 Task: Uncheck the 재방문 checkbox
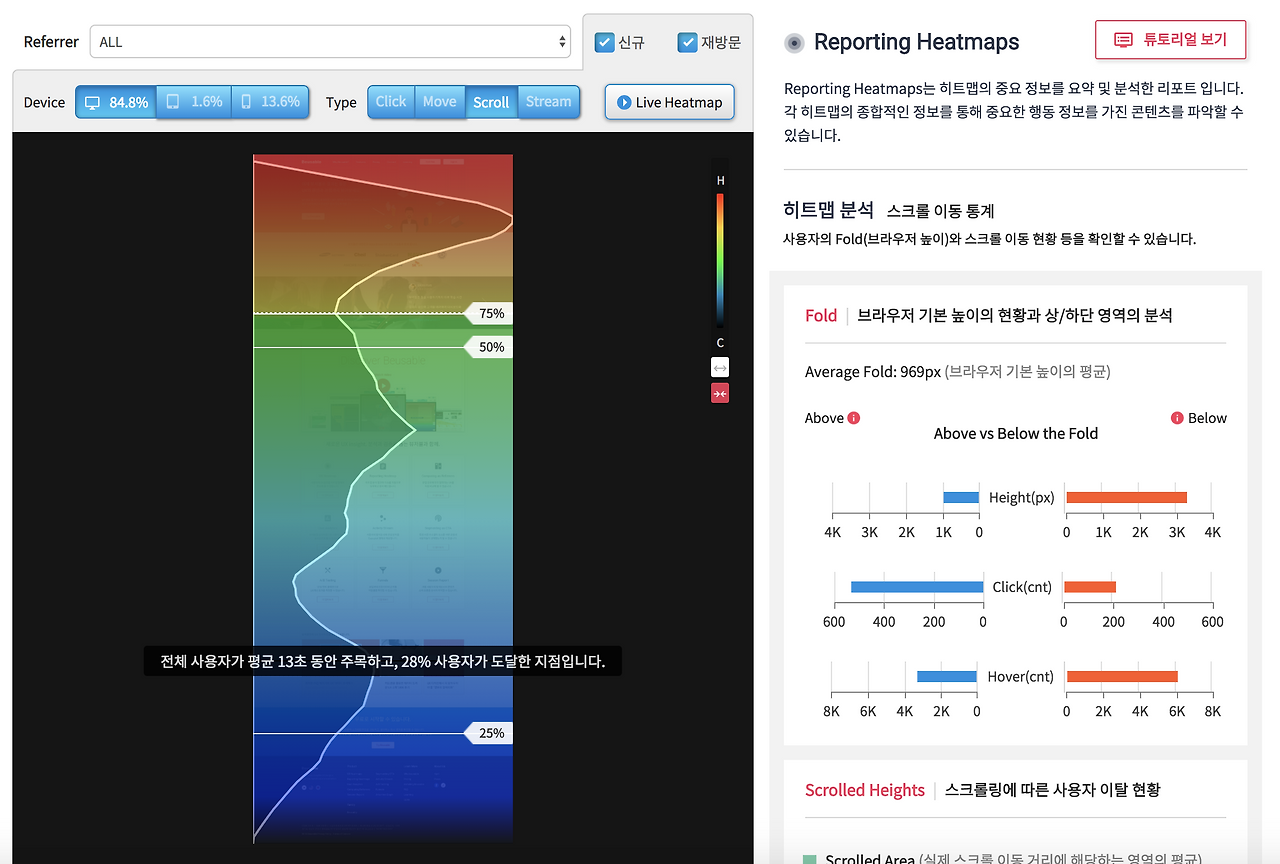687,42
